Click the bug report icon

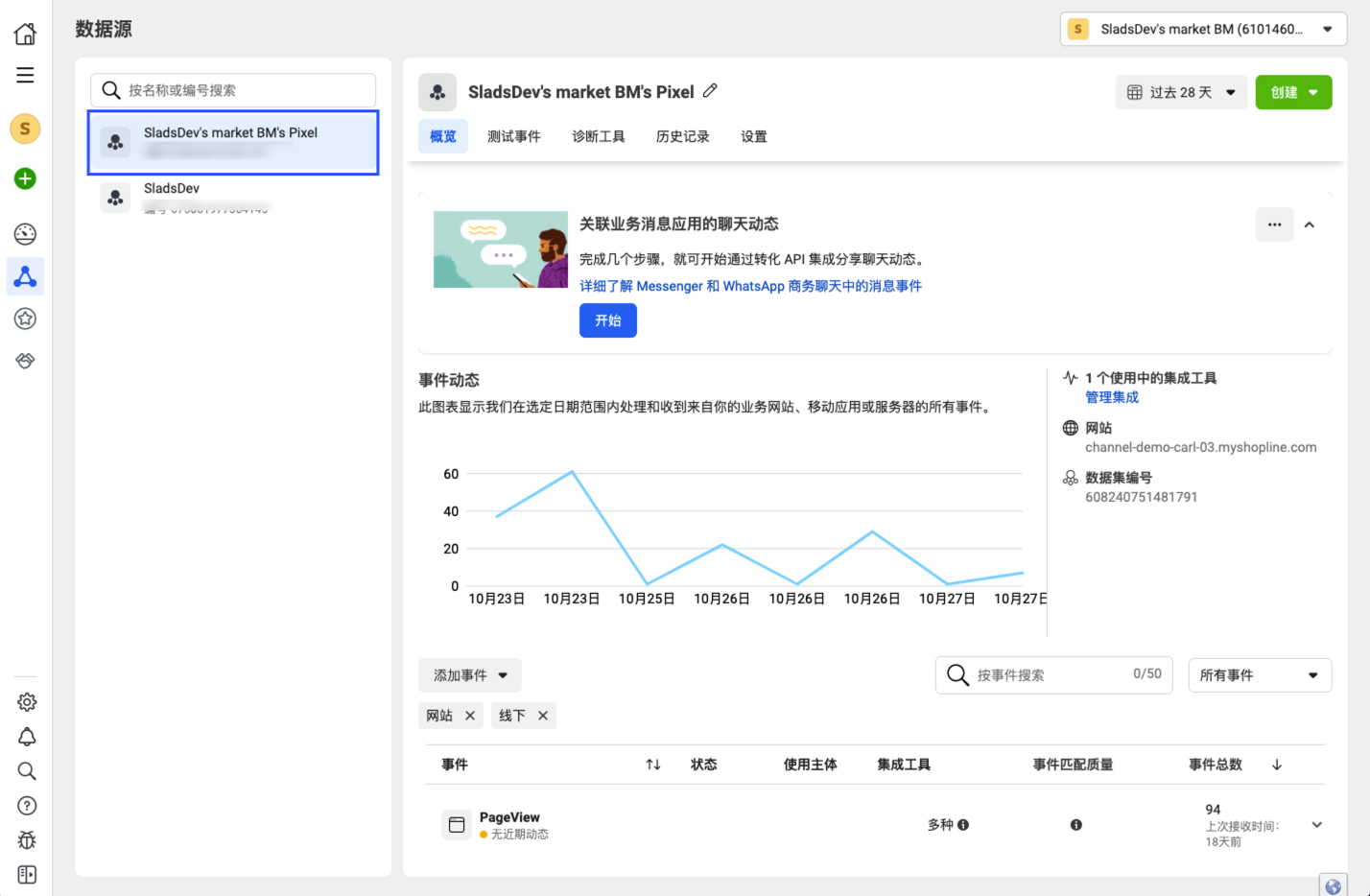[x=27, y=840]
